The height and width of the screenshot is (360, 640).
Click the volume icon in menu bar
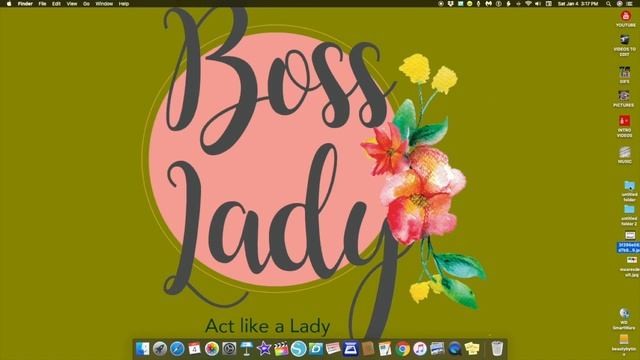coord(538,4)
